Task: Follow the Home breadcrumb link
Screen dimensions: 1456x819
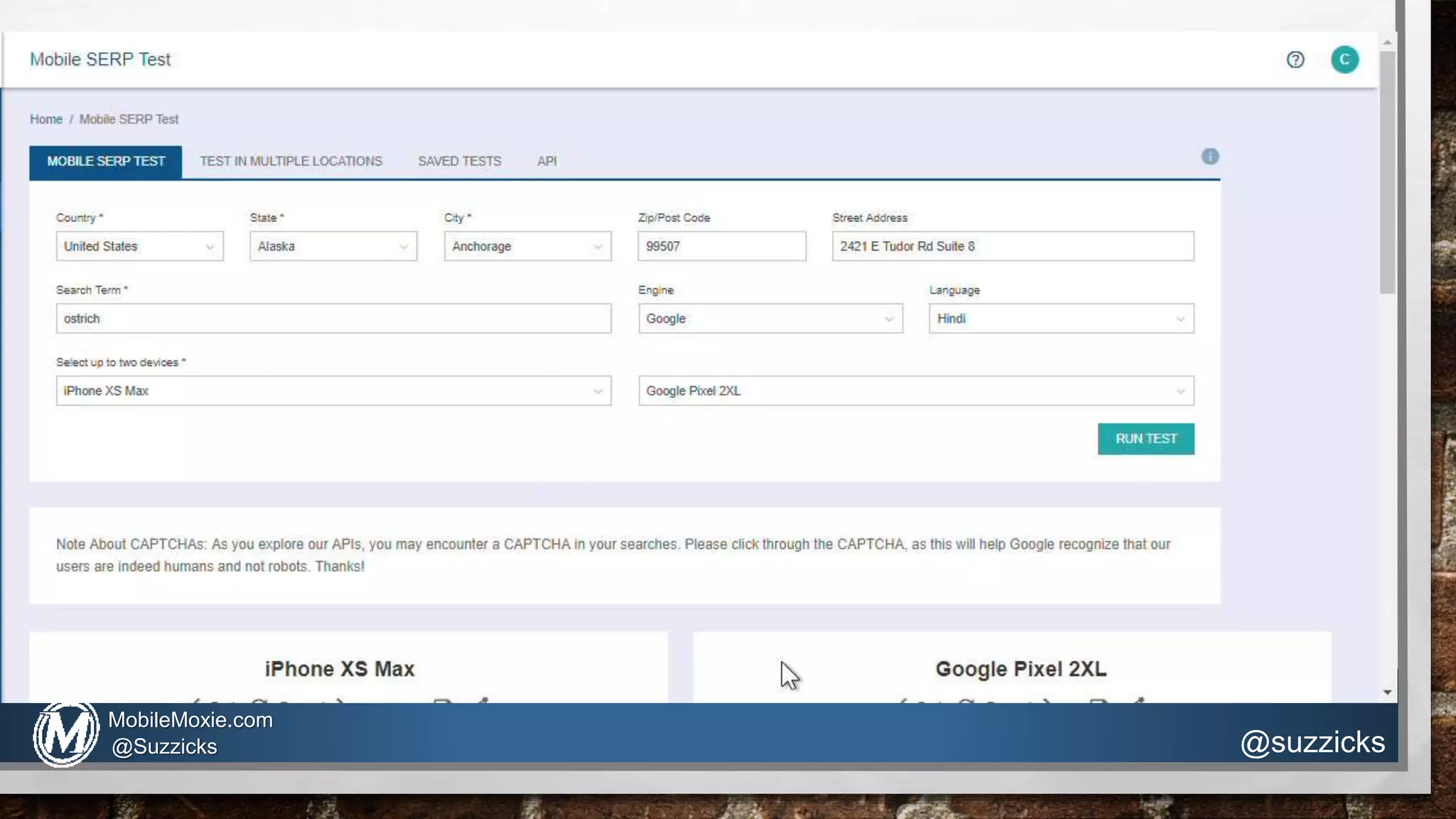Action: click(45, 119)
